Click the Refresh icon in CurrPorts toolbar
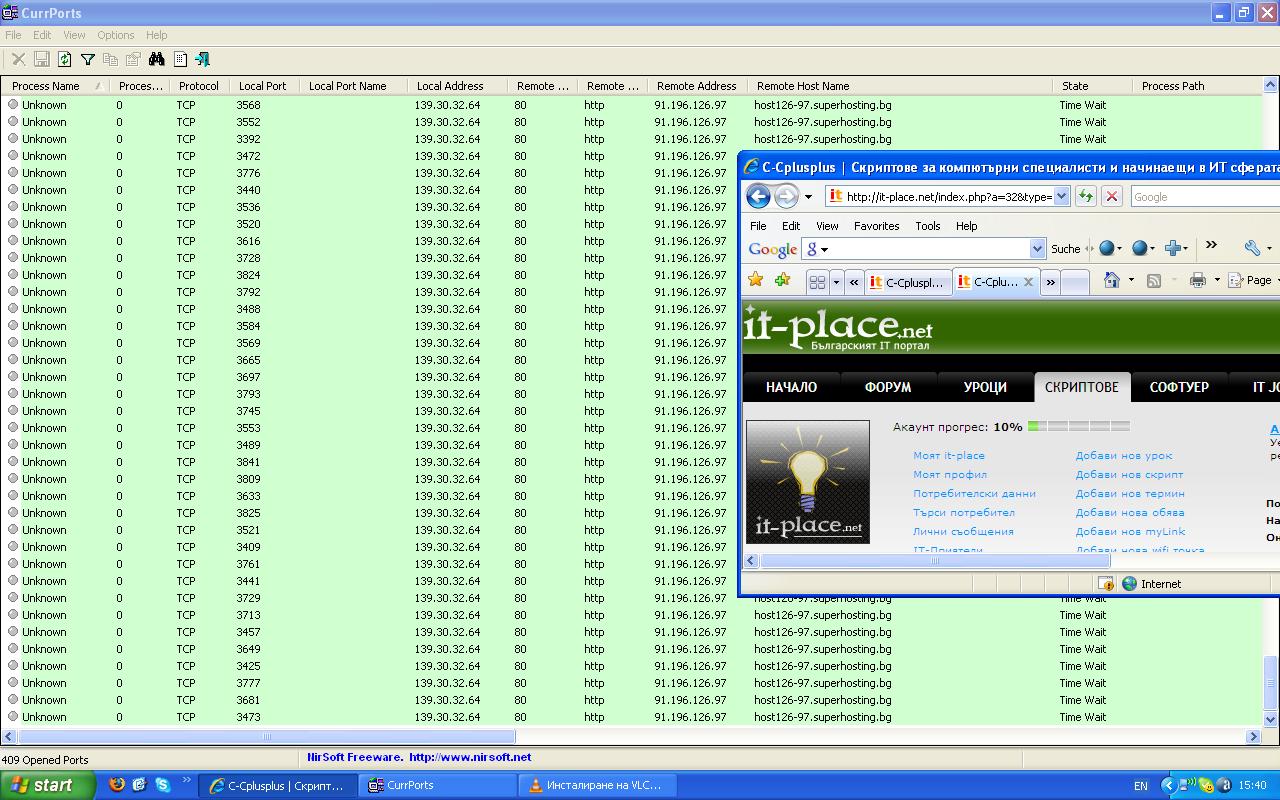Image resolution: width=1280 pixels, height=800 pixels. coord(64,60)
